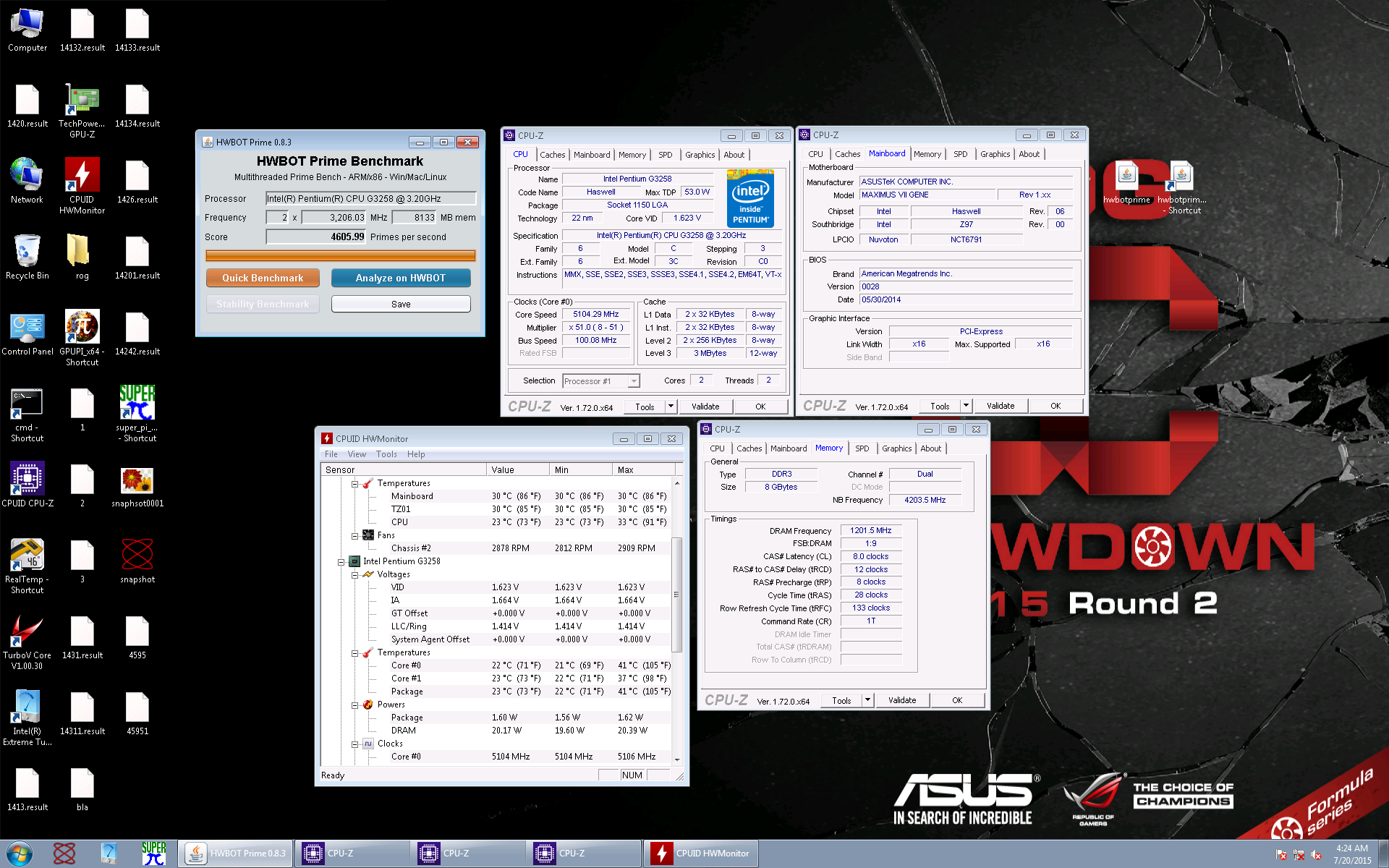
Task: Click OK in CPU-Z Memory window
Action: pyautogui.click(x=957, y=700)
